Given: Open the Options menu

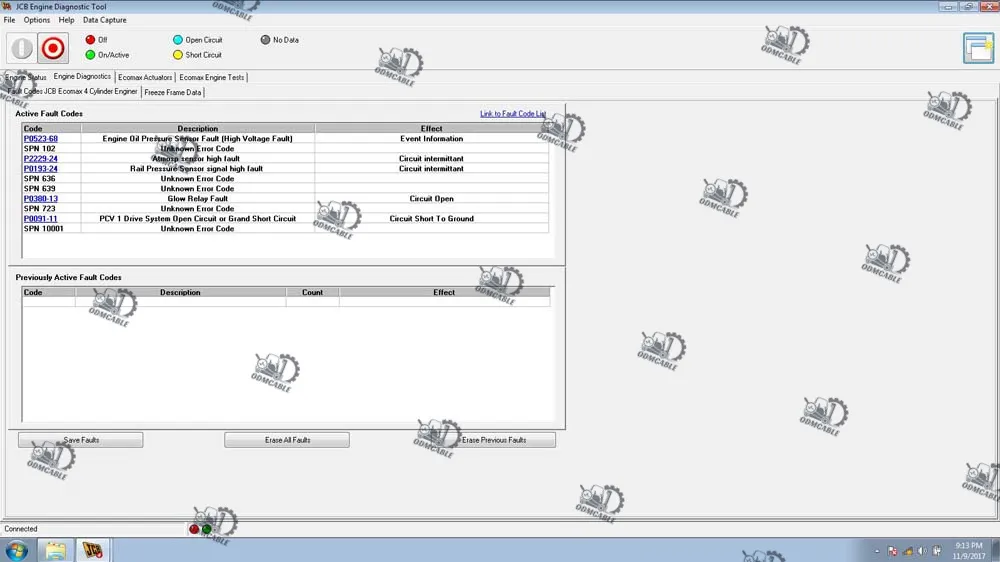Looking at the screenshot, I should tap(37, 20).
